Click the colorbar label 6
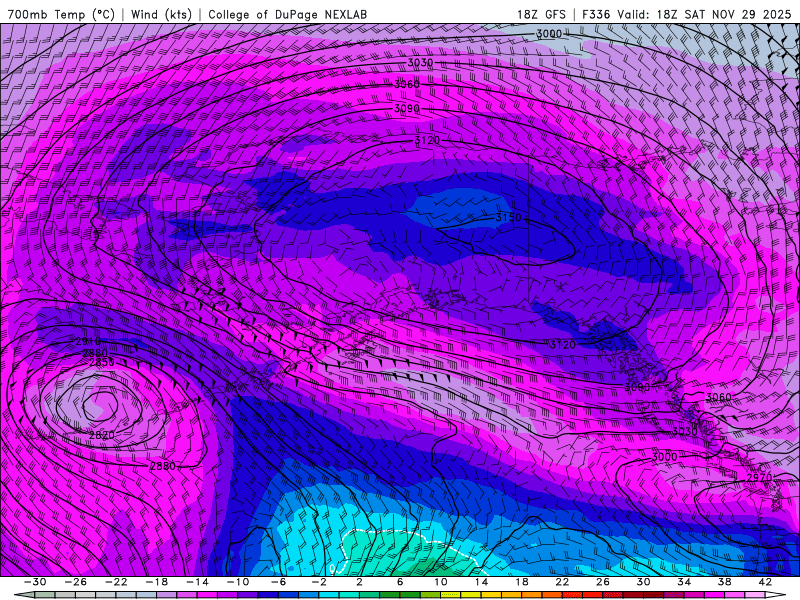 tap(400, 582)
